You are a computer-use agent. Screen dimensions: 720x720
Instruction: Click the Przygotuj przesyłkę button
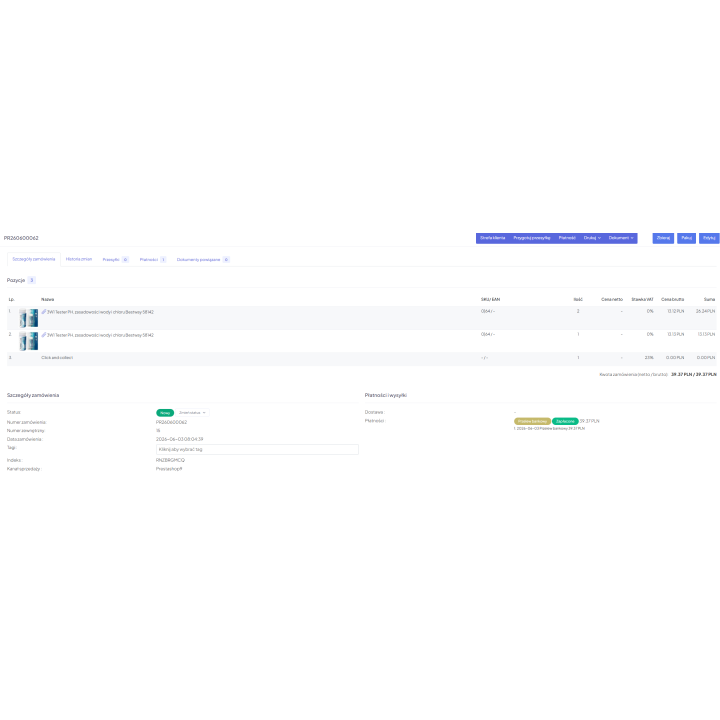click(x=531, y=238)
